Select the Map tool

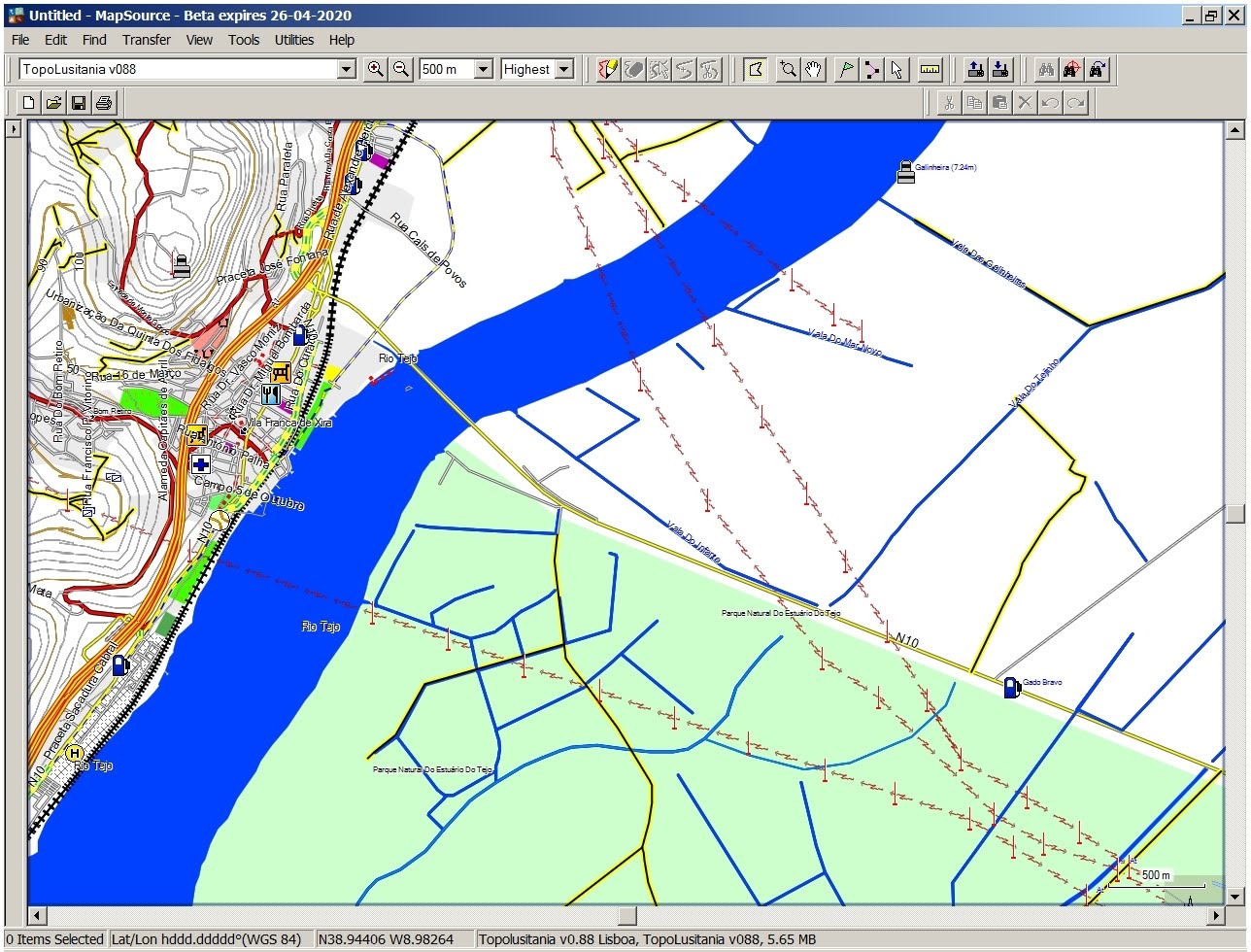point(756,69)
